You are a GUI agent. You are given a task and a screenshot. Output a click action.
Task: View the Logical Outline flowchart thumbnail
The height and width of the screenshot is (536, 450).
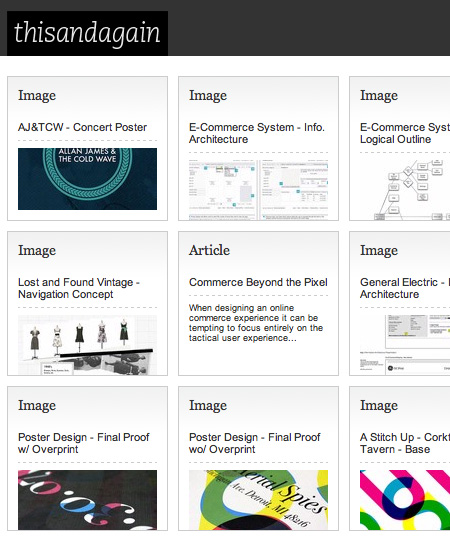(405, 190)
